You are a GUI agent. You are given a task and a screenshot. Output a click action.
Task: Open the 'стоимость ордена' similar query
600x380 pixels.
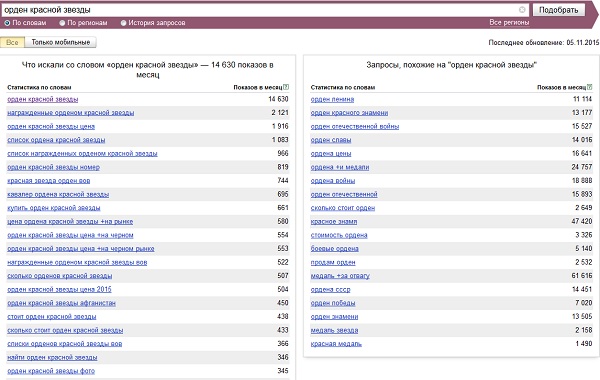pos(339,235)
